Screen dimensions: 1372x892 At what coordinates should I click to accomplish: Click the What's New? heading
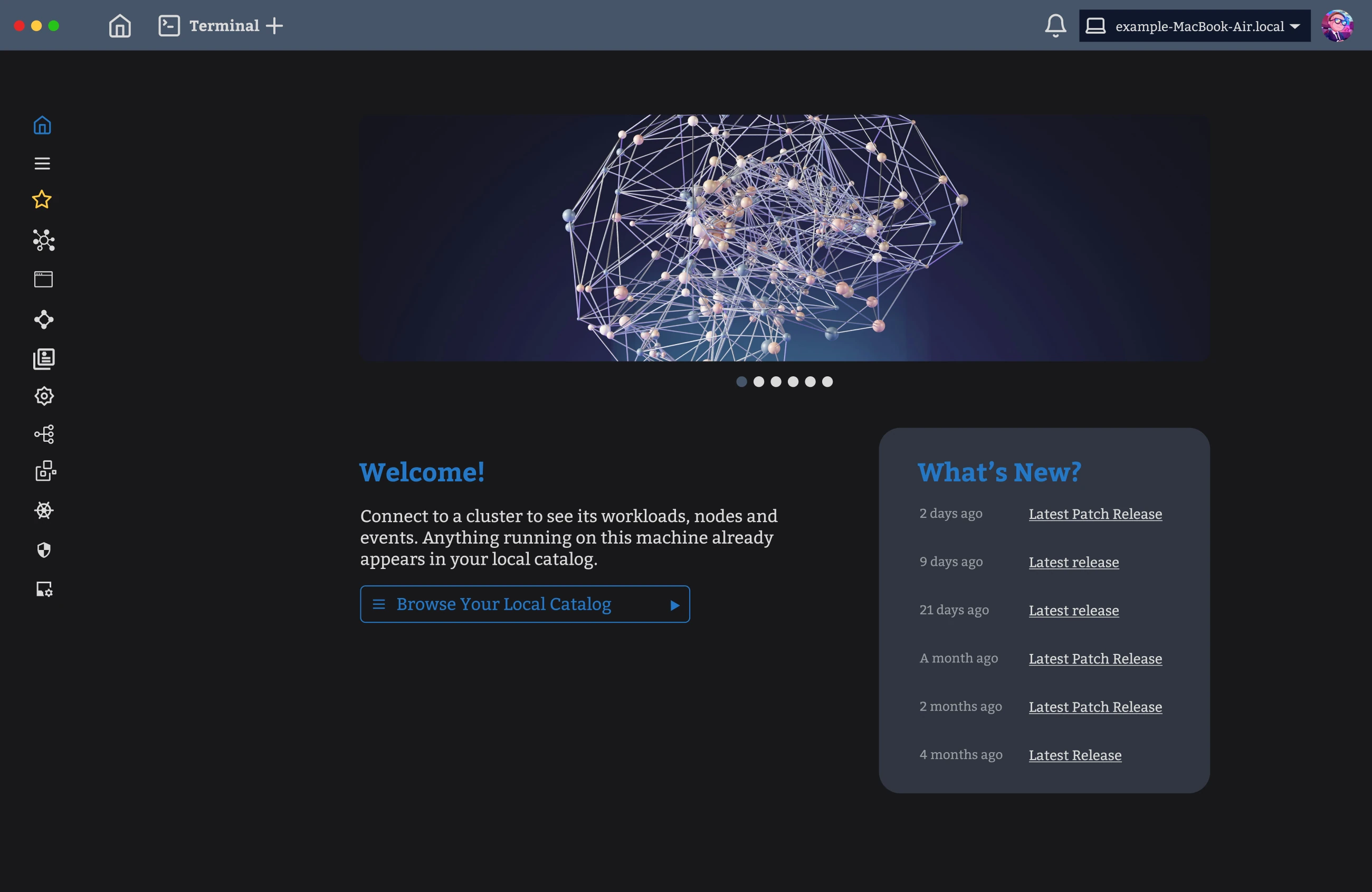coord(999,472)
